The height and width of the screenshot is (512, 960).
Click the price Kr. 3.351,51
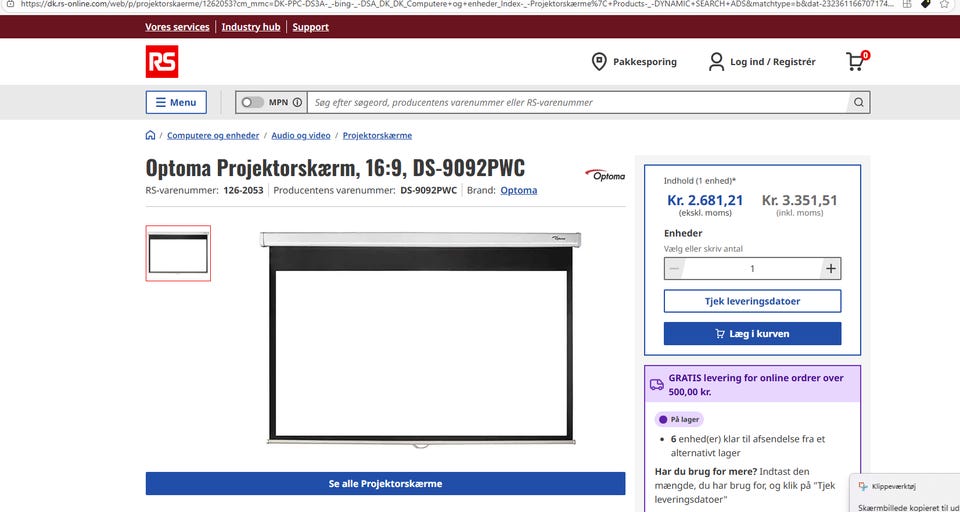[x=800, y=200]
